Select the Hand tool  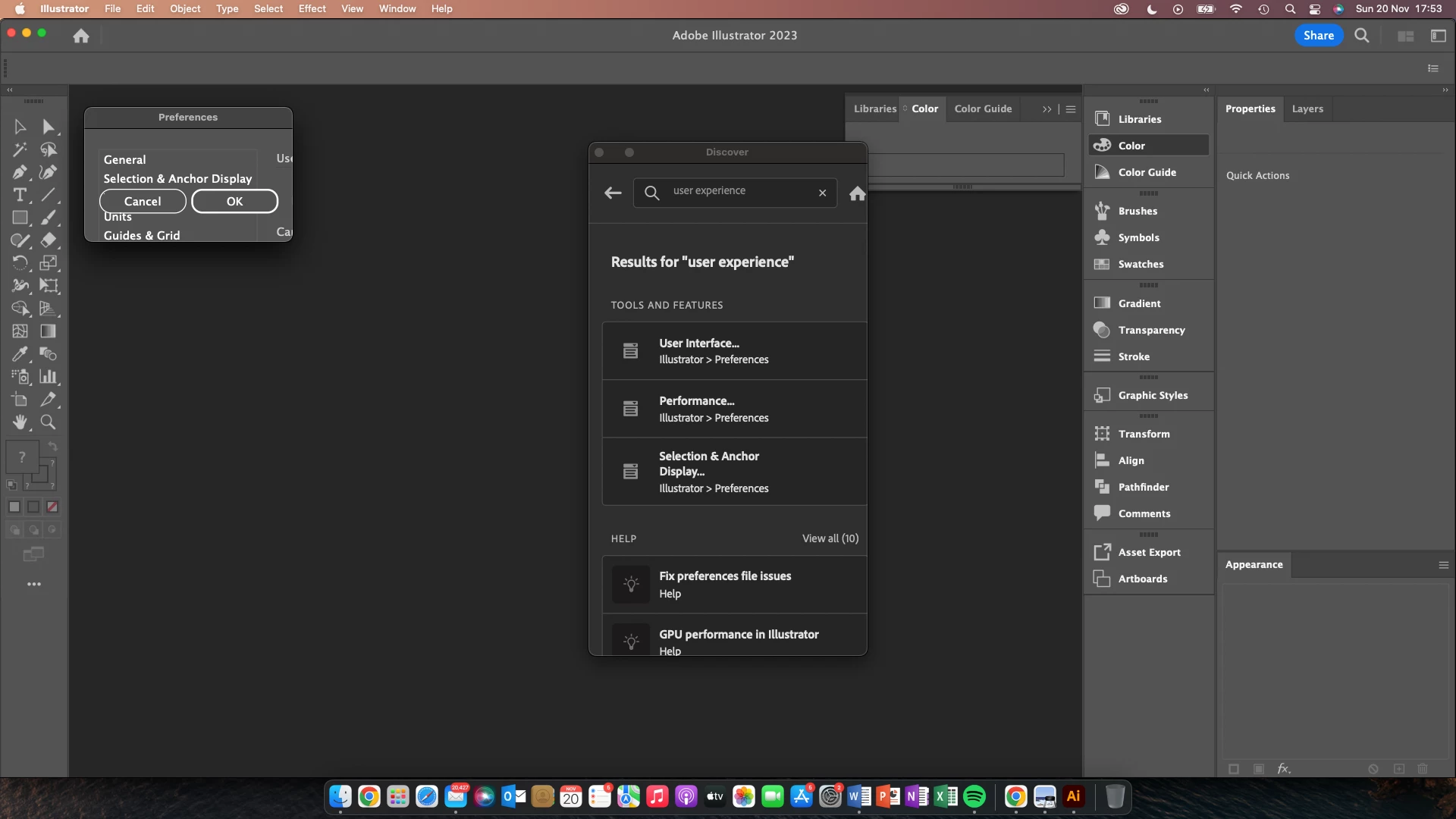[x=20, y=422]
